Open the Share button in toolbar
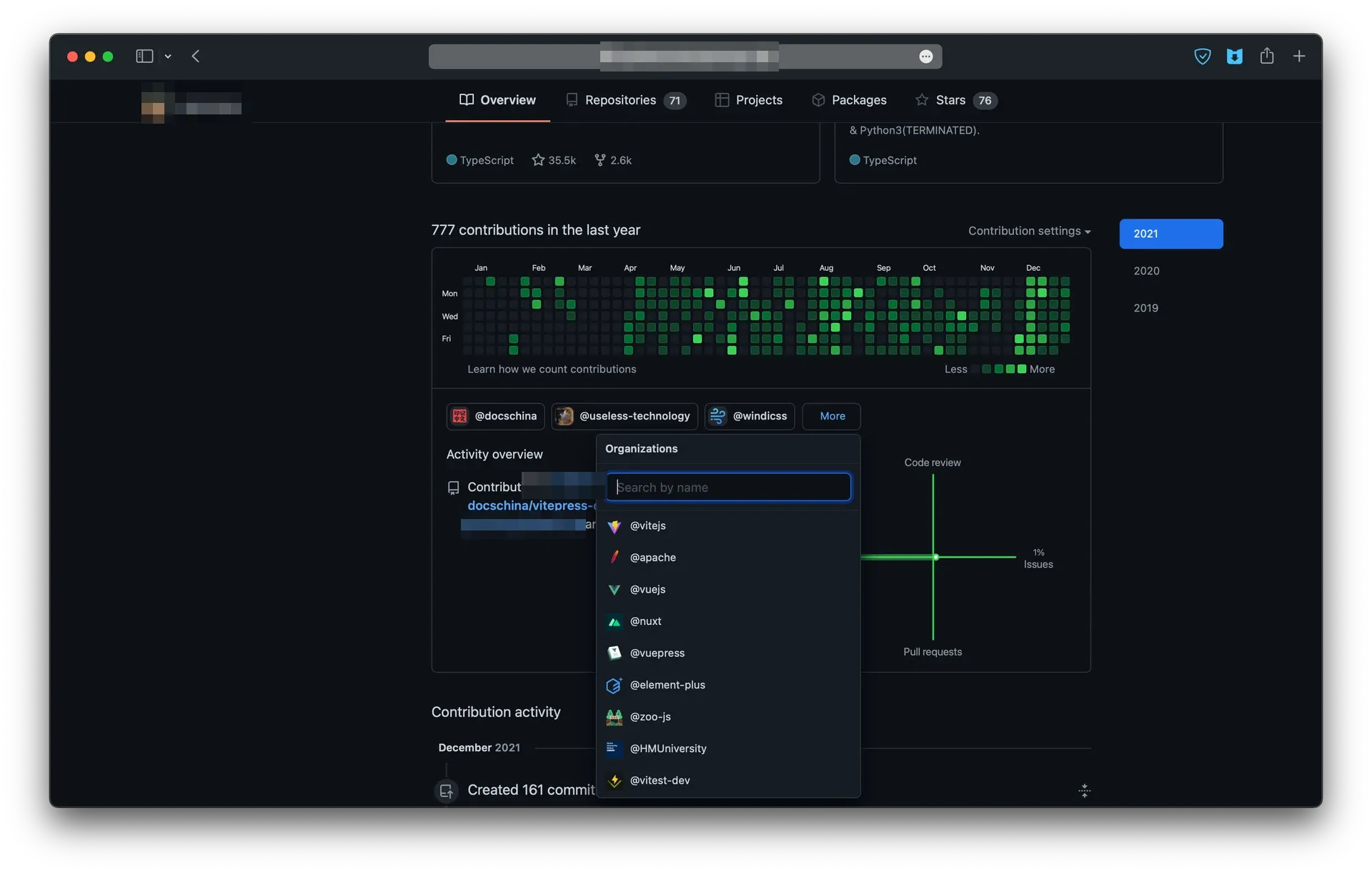This screenshot has width=1372, height=873. click(1266, 55)
